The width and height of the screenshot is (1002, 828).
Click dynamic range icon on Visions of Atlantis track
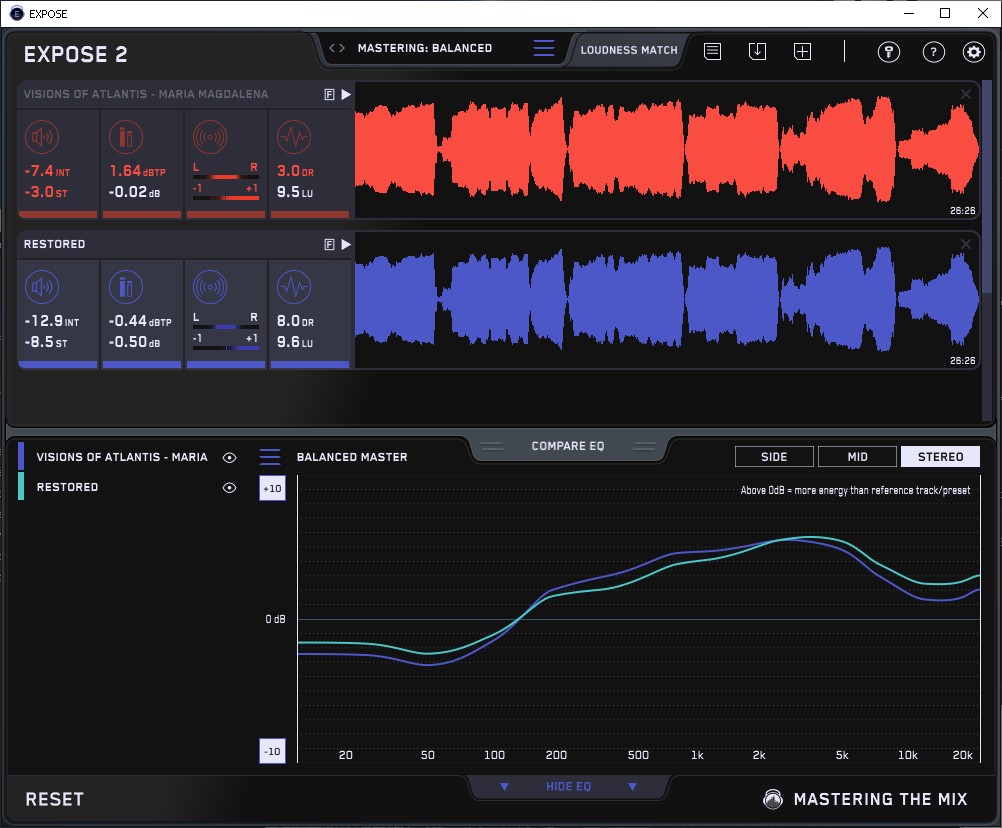pyautogui.click(x=294, y=137)
